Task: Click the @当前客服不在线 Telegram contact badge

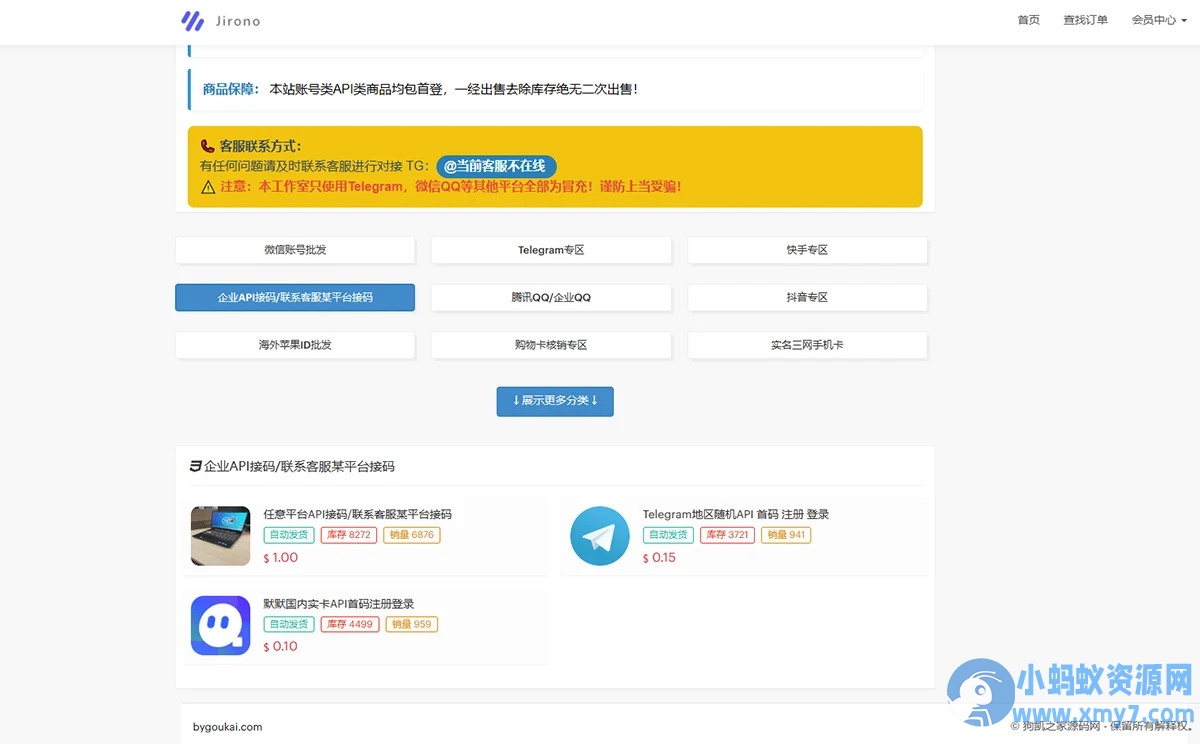Action: tap(496, 166)
